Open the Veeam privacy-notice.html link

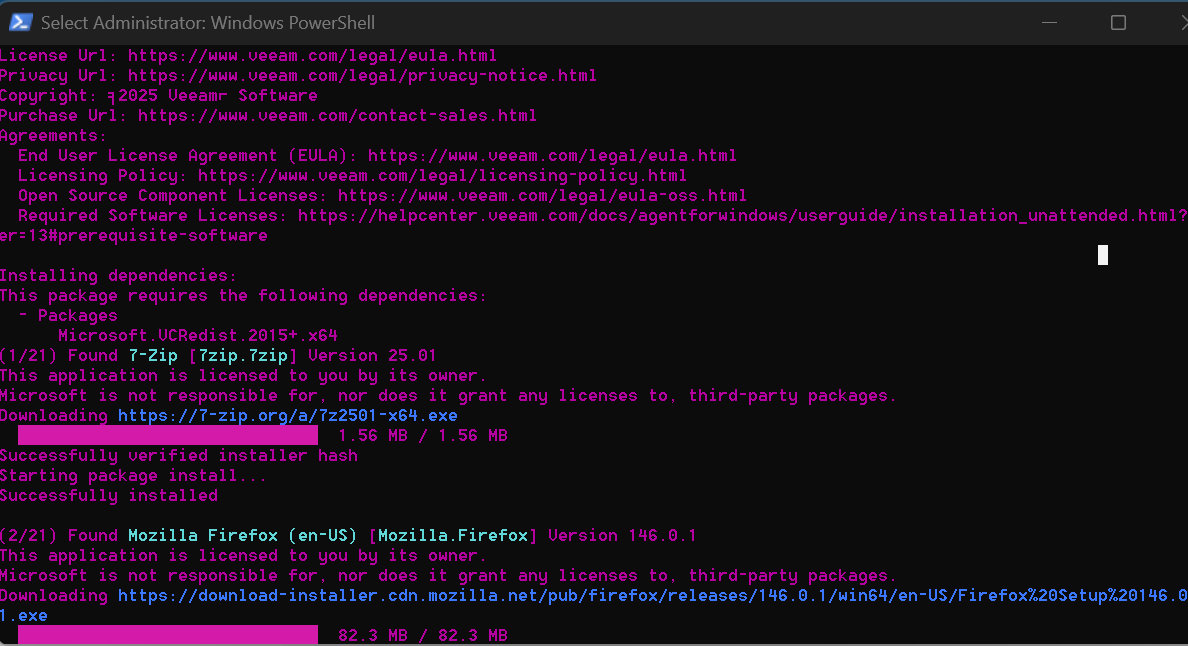(362, 76)
